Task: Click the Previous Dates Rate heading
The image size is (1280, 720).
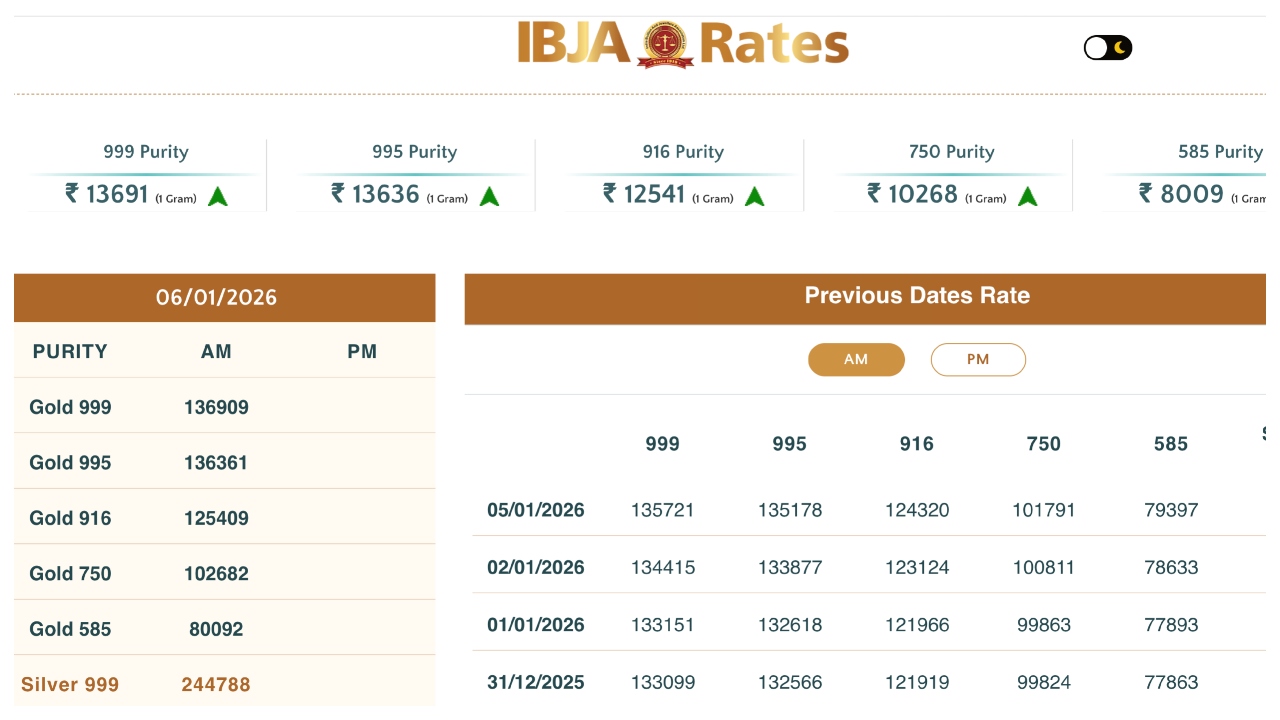Action: pos(917,296)
